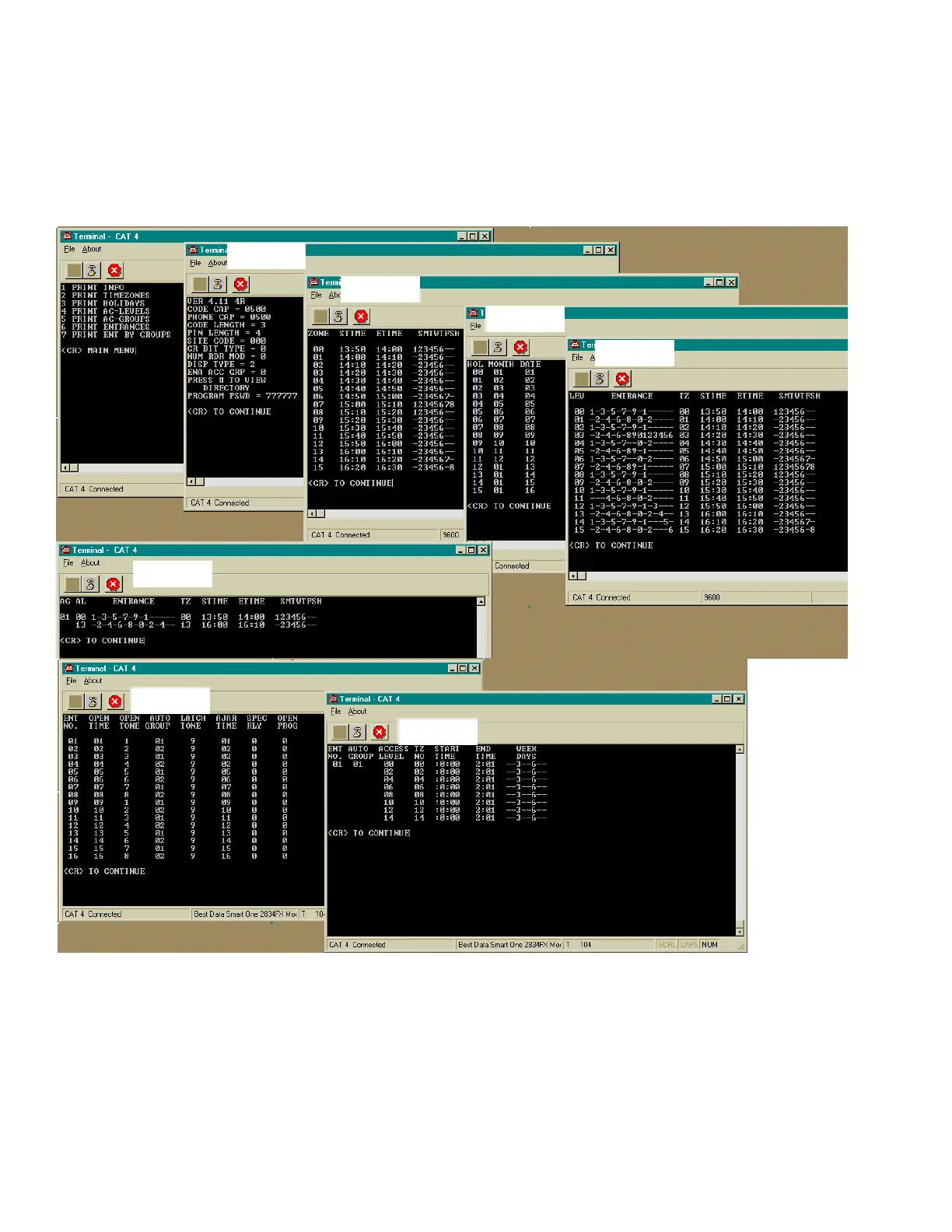Open File menu in the VER 4.11 window

pyautogui.click(x=195, y=263)
